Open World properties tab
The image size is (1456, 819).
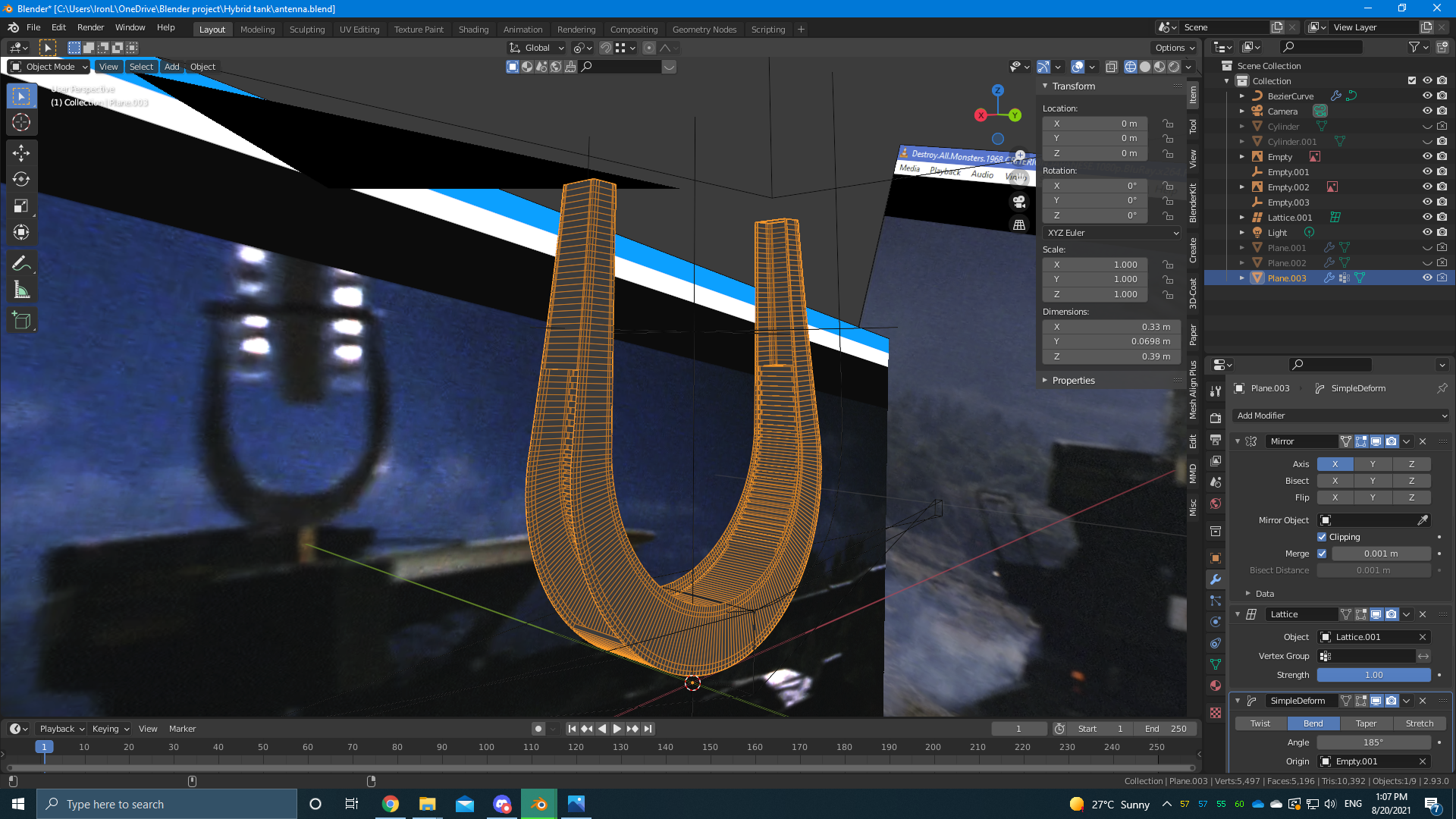pos(1216,504)
